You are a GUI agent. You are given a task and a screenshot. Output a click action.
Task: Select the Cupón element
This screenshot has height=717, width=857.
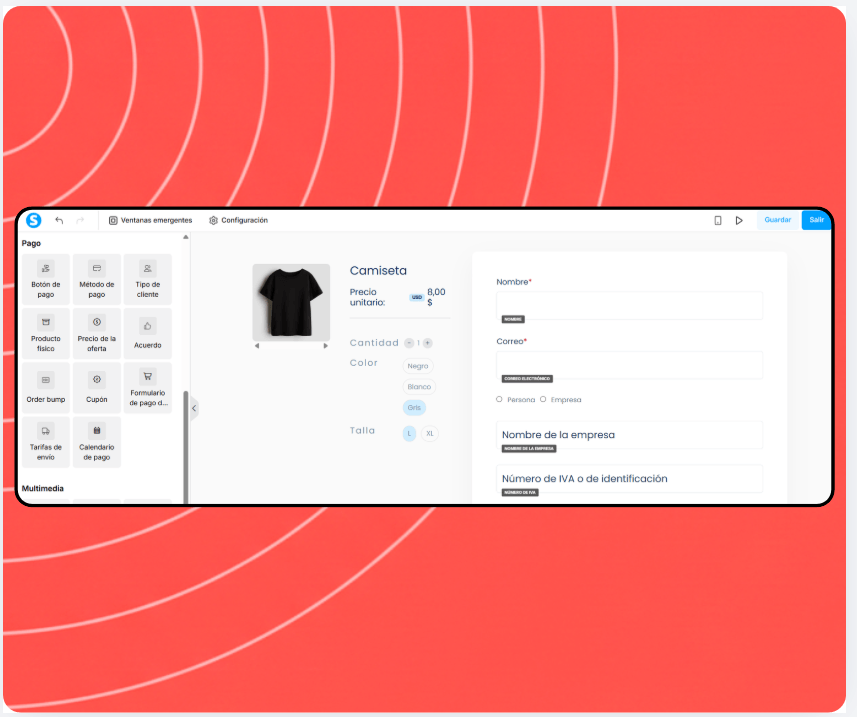pos(97,387)
